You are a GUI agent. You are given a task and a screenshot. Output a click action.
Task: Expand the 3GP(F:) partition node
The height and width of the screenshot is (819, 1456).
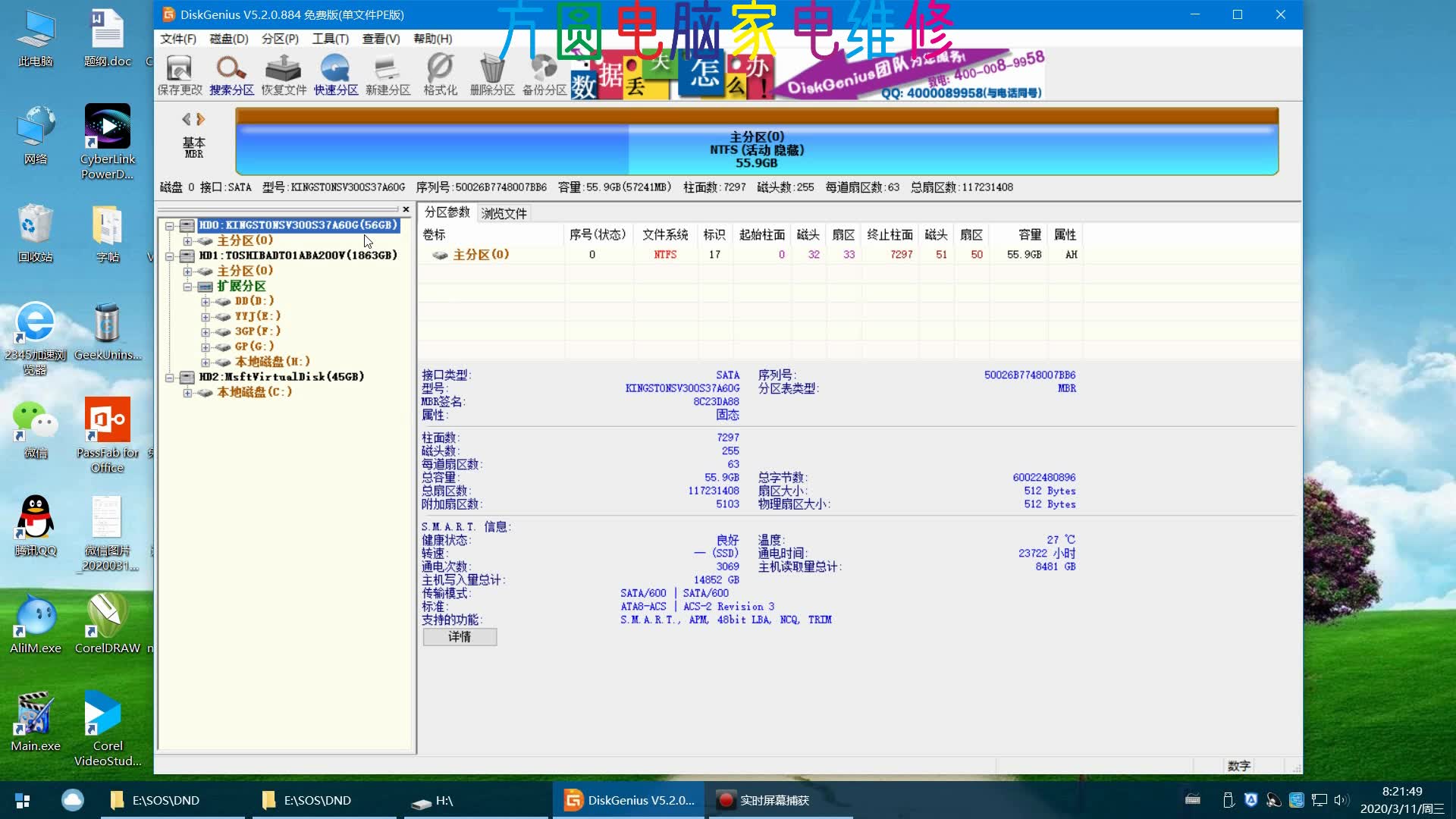tap(206, 332)
